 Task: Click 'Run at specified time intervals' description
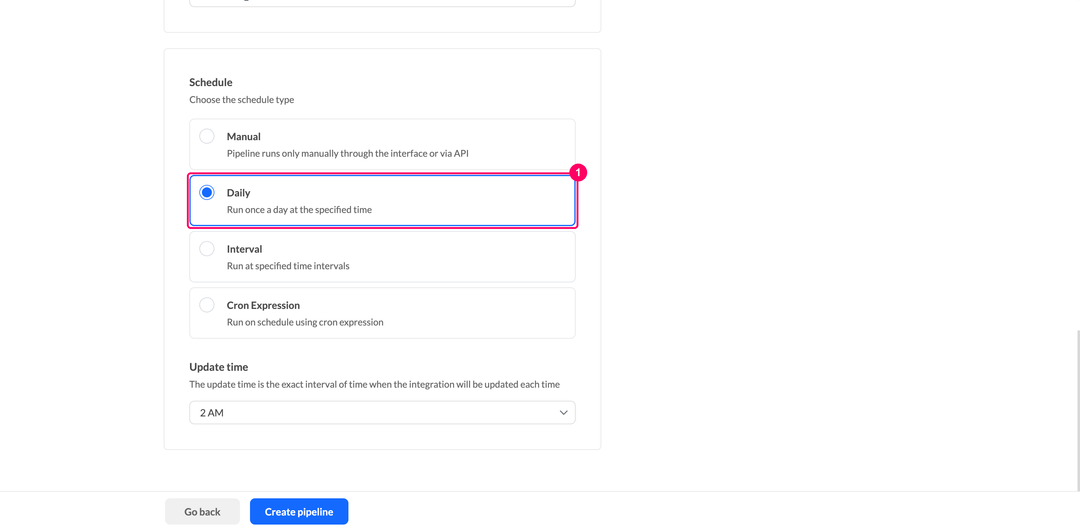288,266
